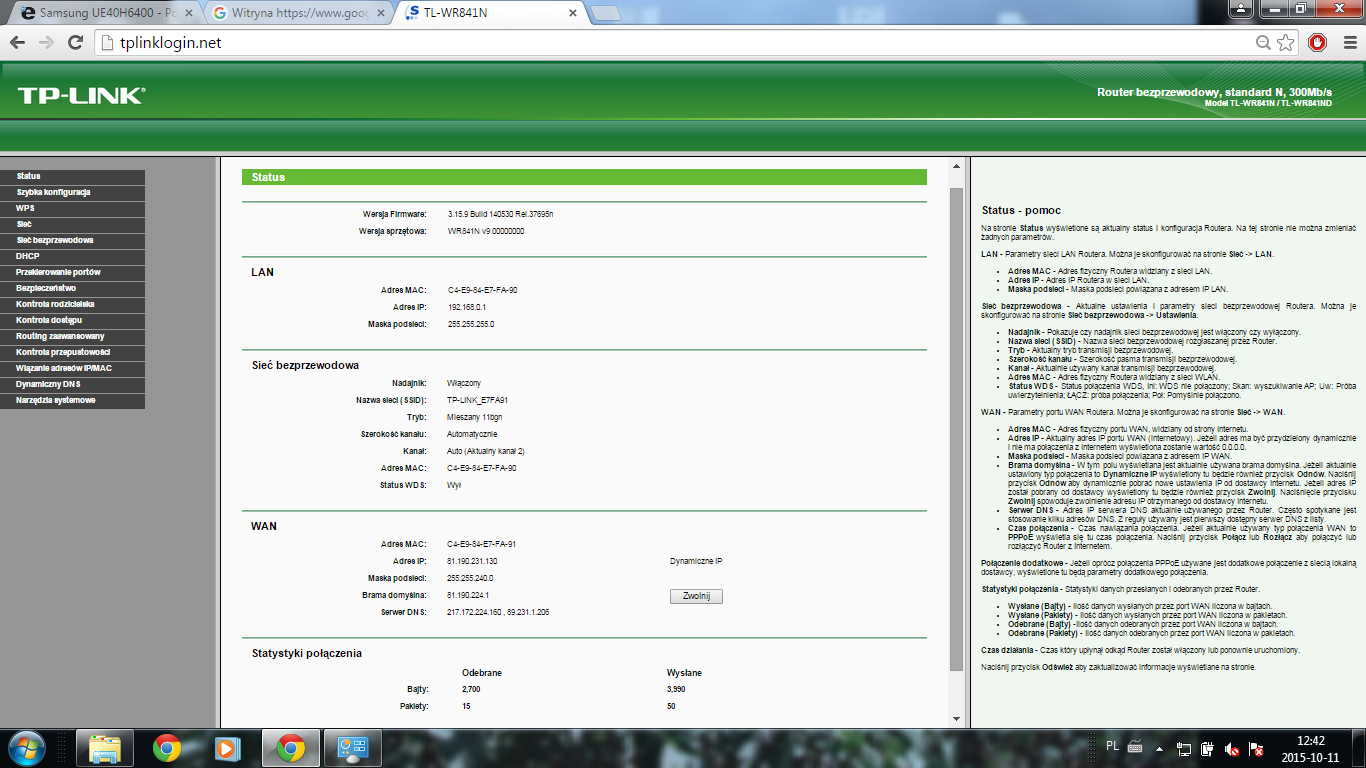
Task: Click the Status - pomoc help heading
Action: (x=1021, y=210)
